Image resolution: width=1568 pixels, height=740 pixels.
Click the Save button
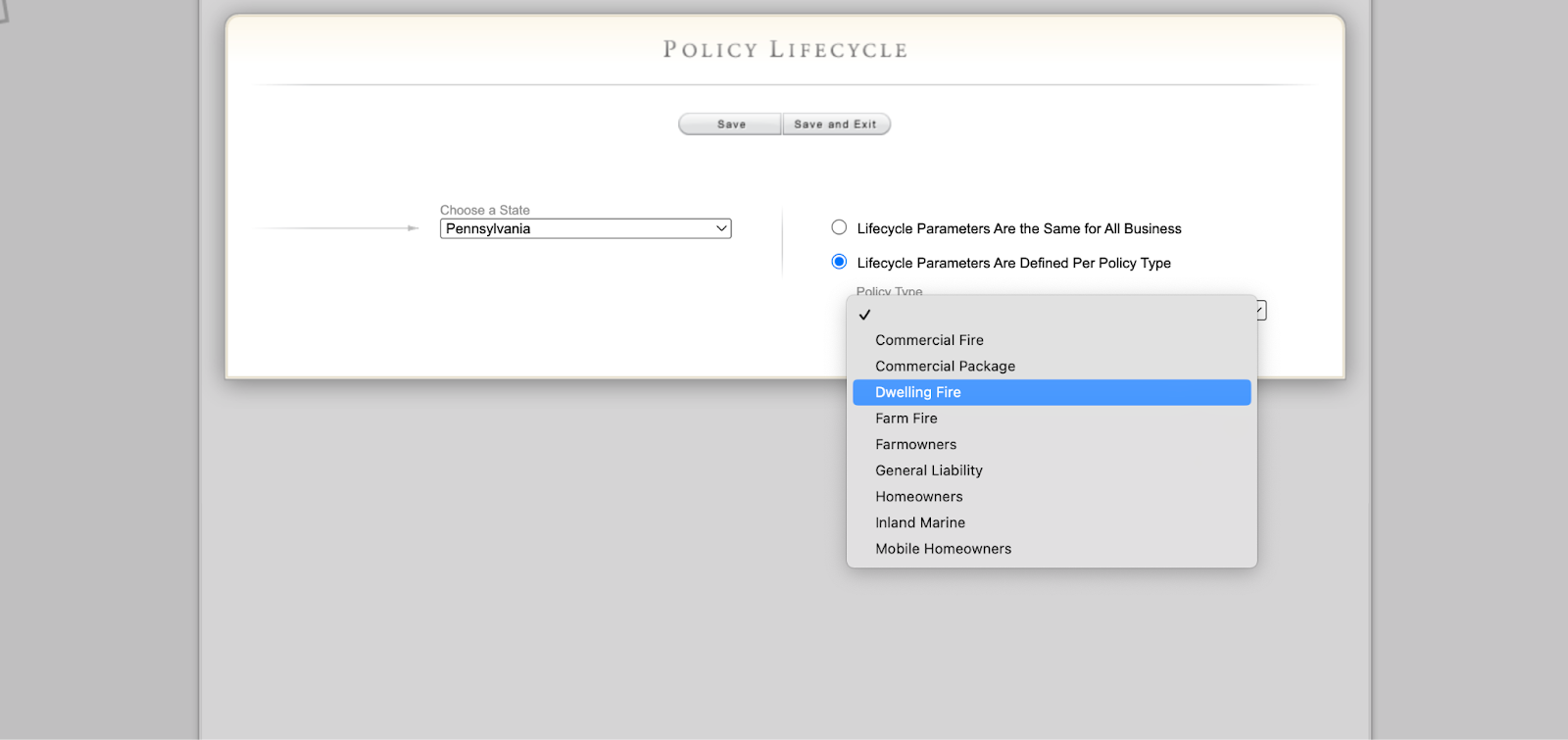click(x=730, y=124)
